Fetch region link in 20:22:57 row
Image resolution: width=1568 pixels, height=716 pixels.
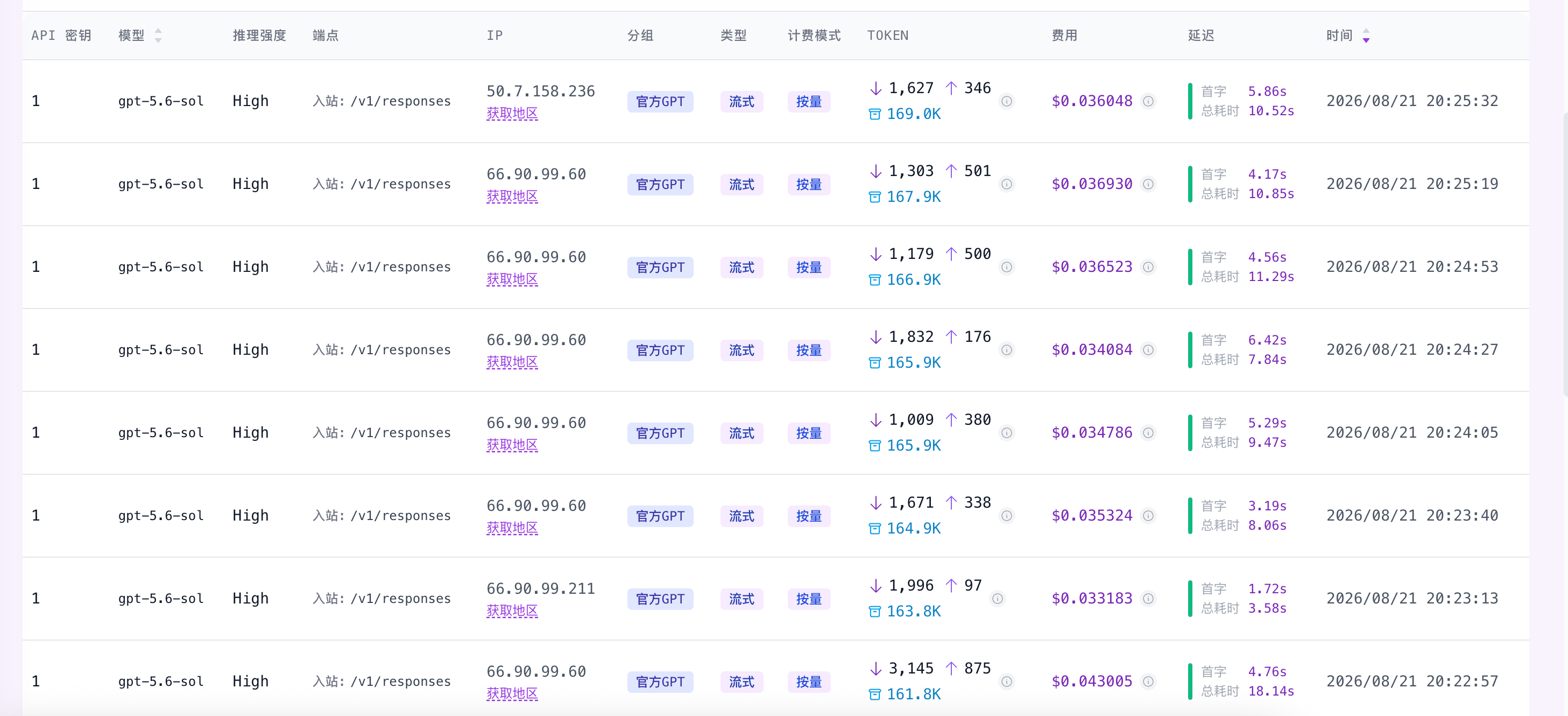(x=512, y=693)
